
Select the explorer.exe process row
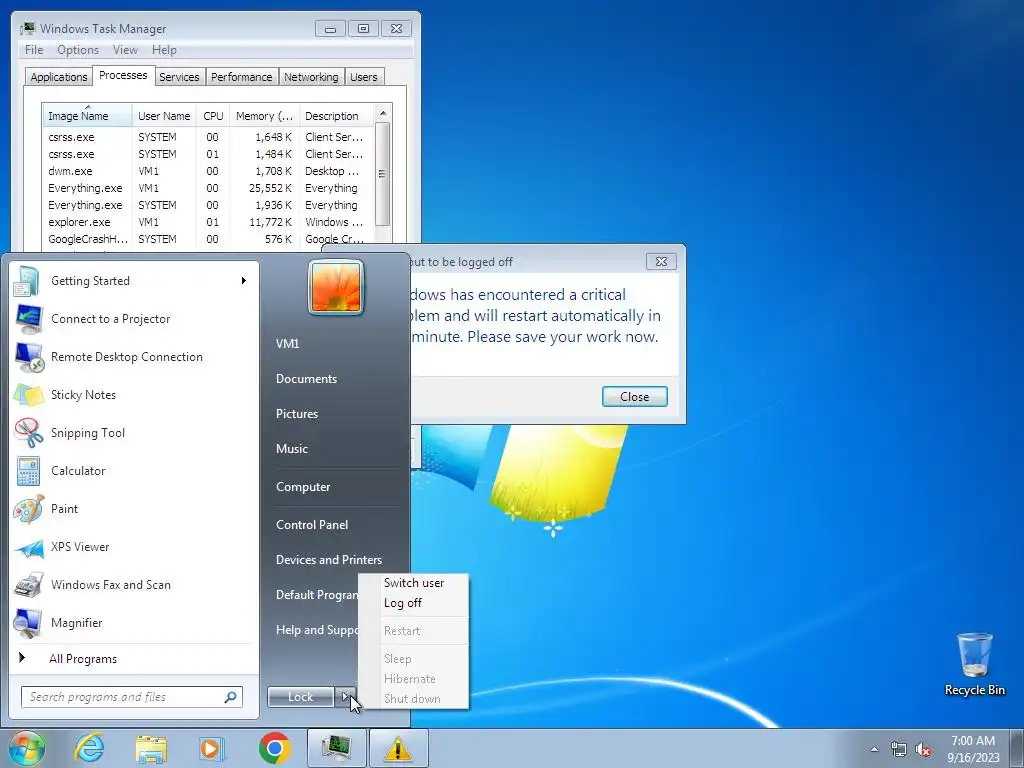pos(208,222)
